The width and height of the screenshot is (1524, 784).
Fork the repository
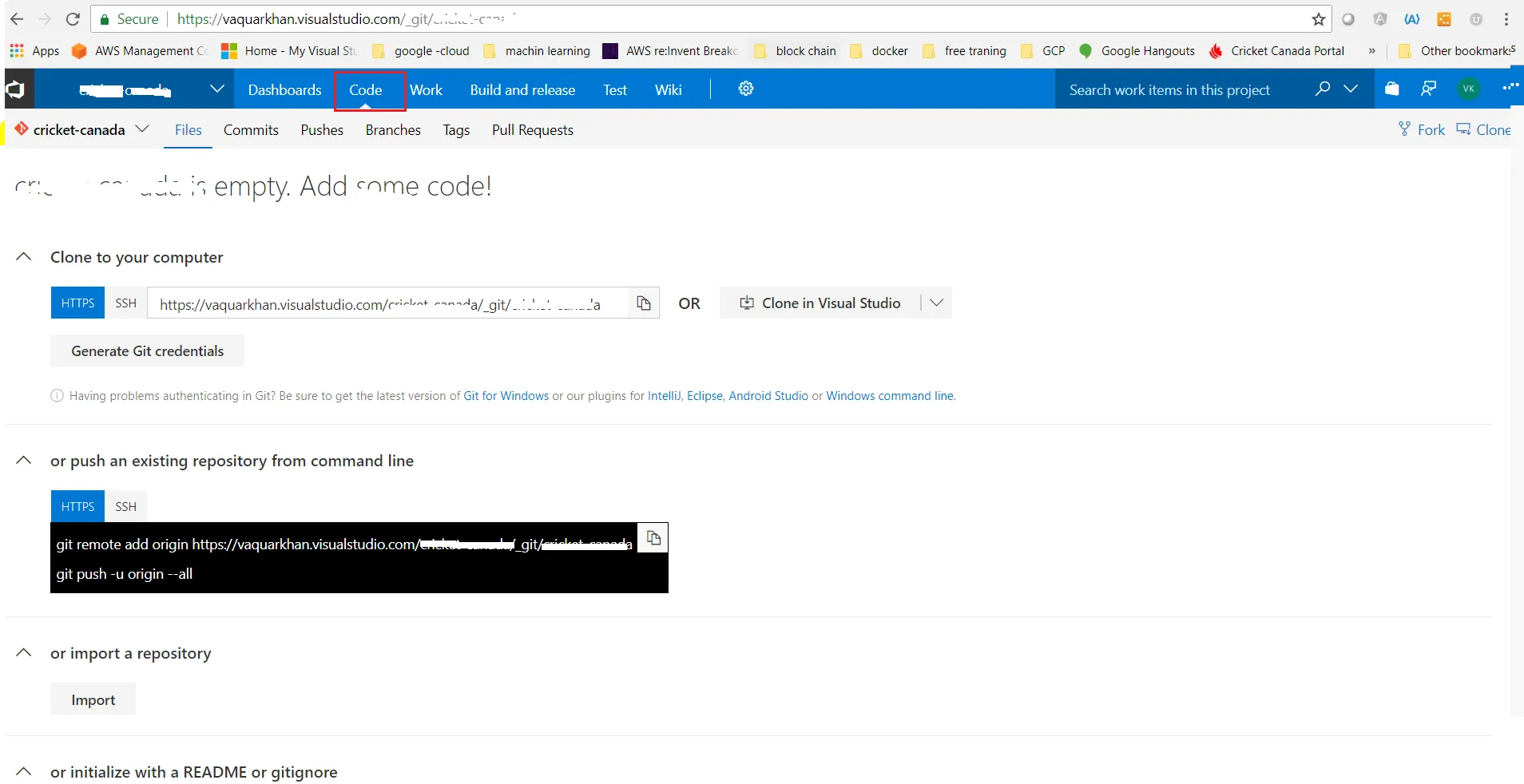[x=1422, y=129]
